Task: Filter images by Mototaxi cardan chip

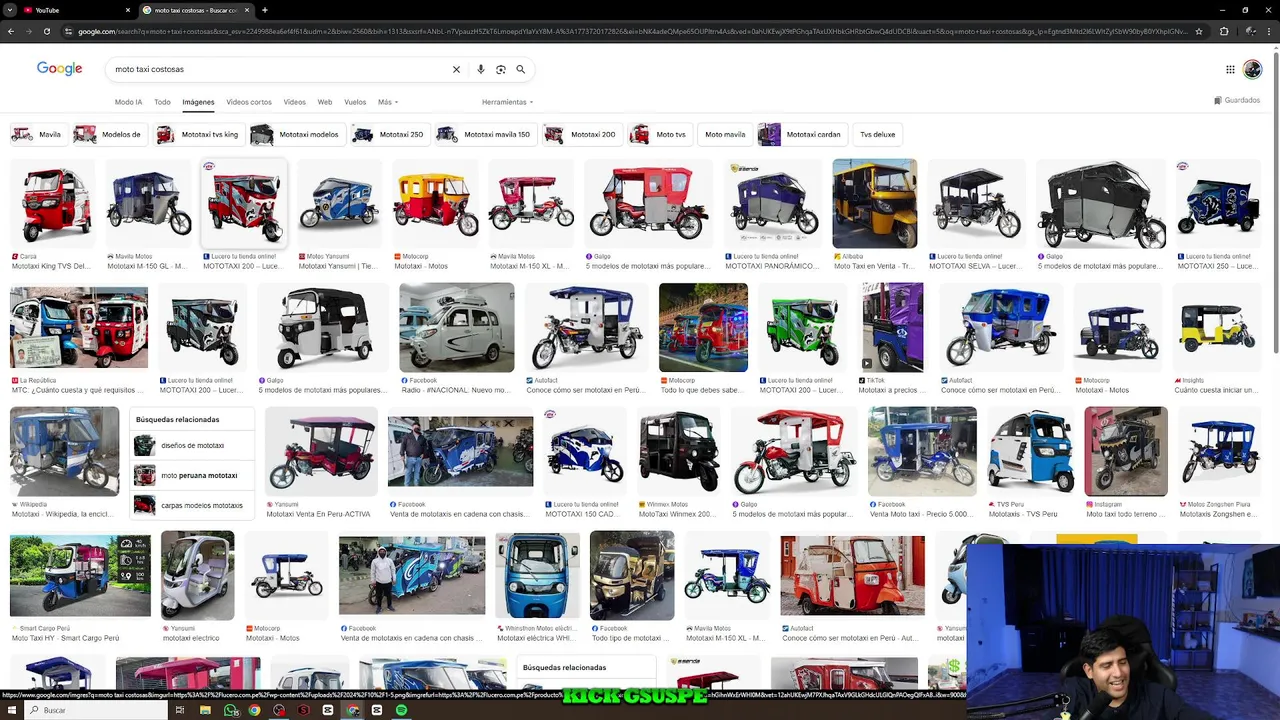Action: (802, 134)
